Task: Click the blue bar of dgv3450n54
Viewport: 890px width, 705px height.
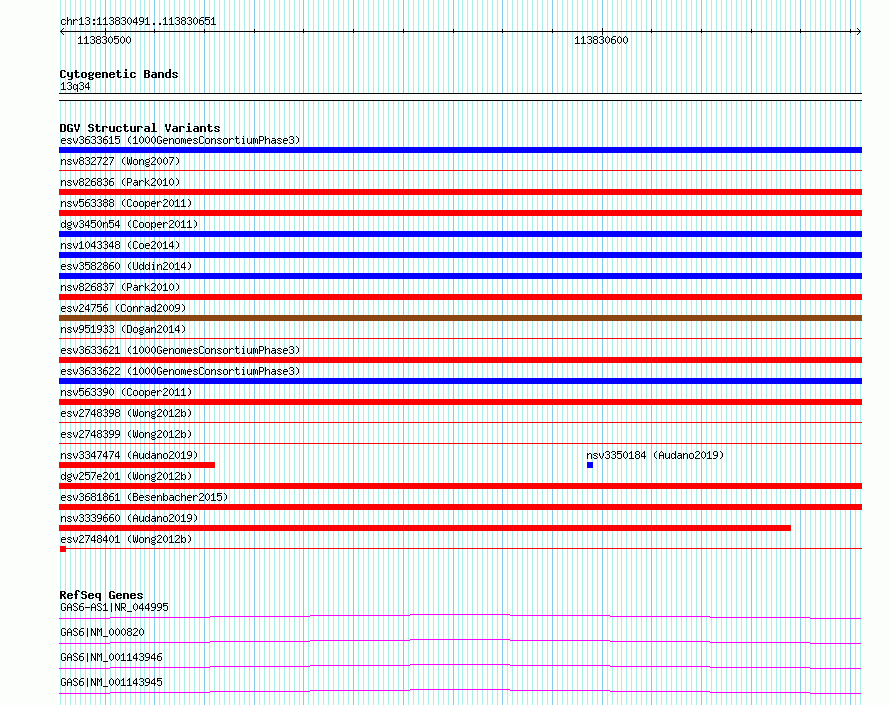Action: pos(460,234)
